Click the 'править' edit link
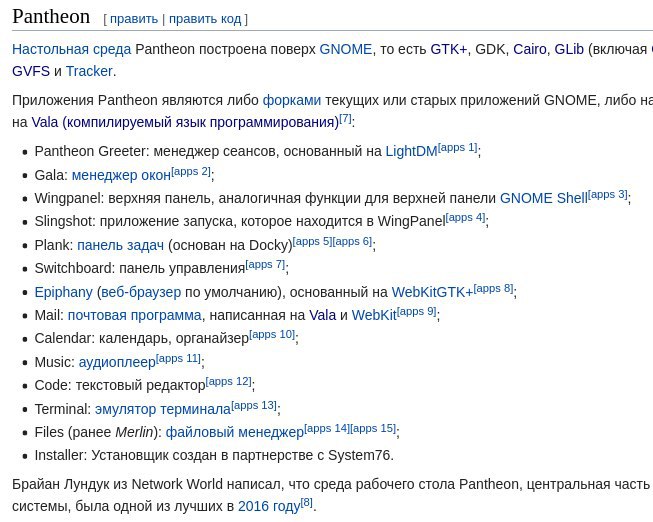This screenshot has height=522, width=653. coord(134,19)
